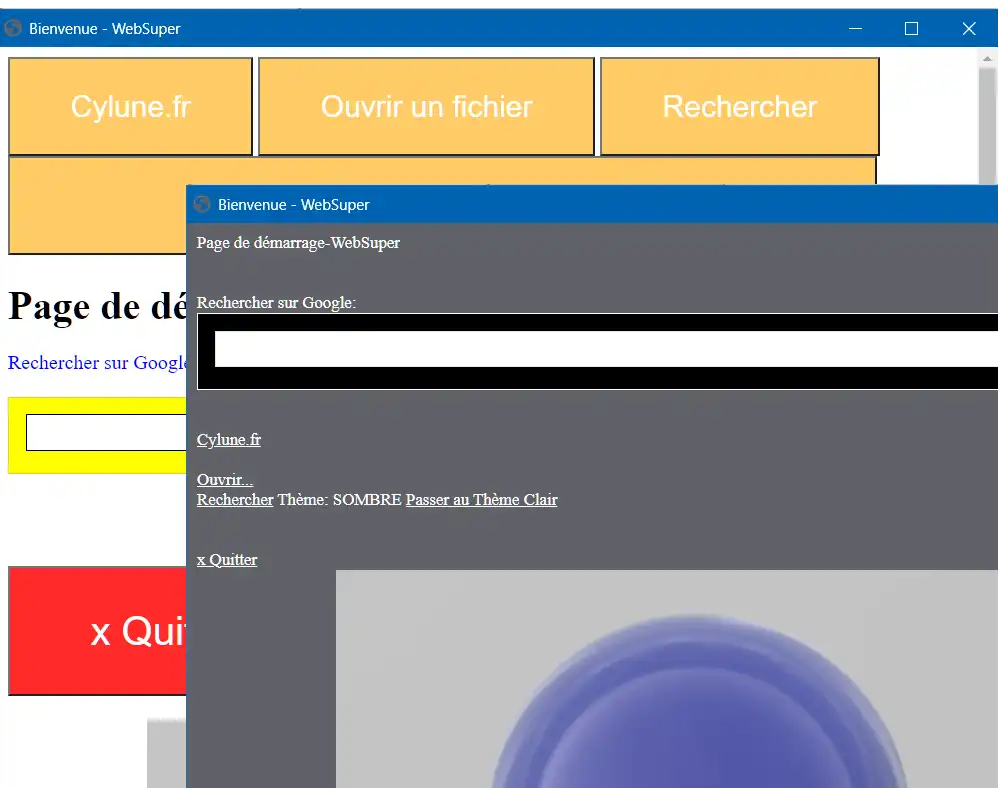This screenshot has width=1001, height=788.
Task: Click the back window's globe icon
Action: (x=13, y=28)
